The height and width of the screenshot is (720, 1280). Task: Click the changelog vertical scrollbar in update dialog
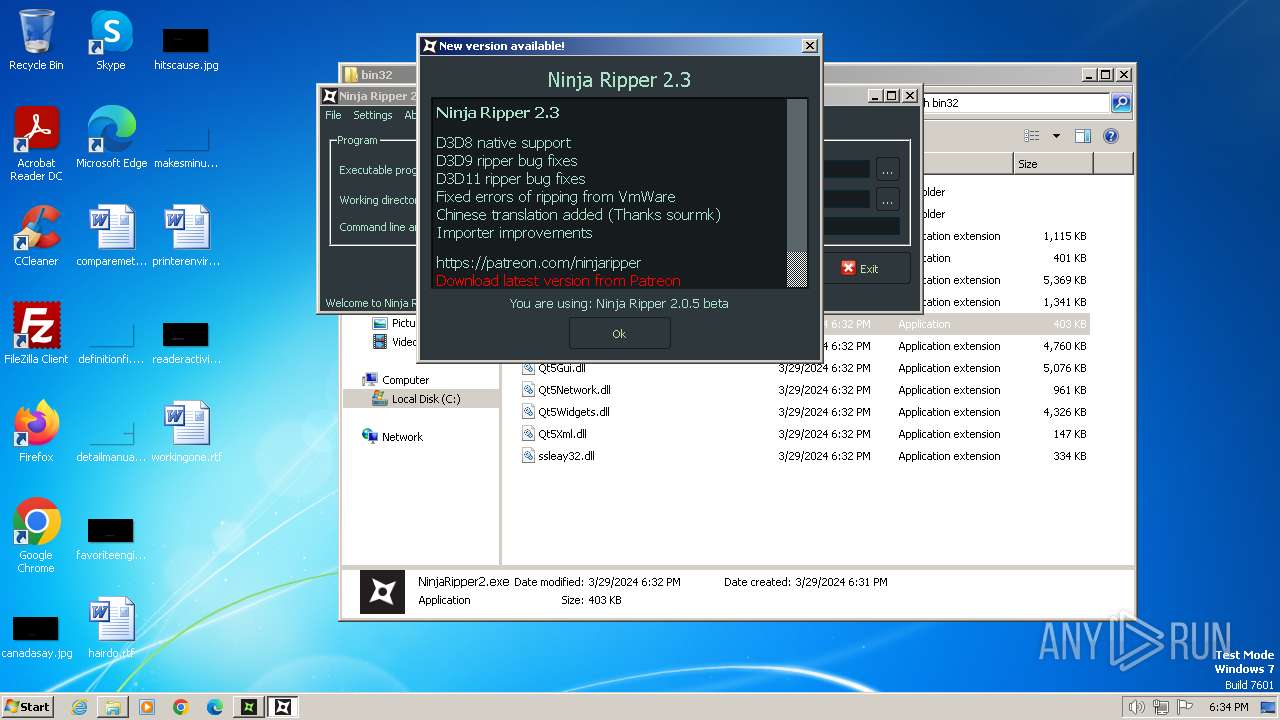(x=796, y=193)
